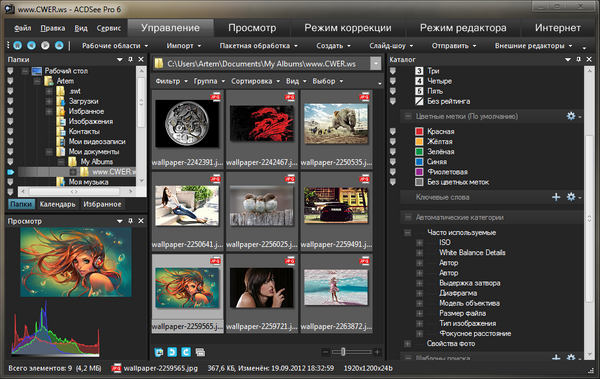Select Загрузки folder in tree
The height and width of the screenshot is (379, 600).
coord(83,101)
